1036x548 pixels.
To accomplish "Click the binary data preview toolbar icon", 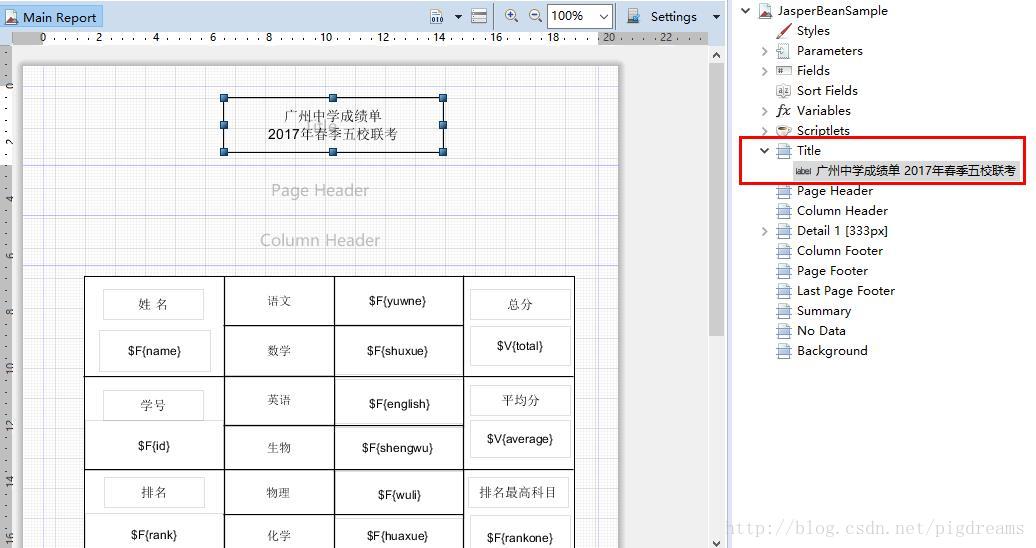I will pyautogui.click(x=437, y=17).
